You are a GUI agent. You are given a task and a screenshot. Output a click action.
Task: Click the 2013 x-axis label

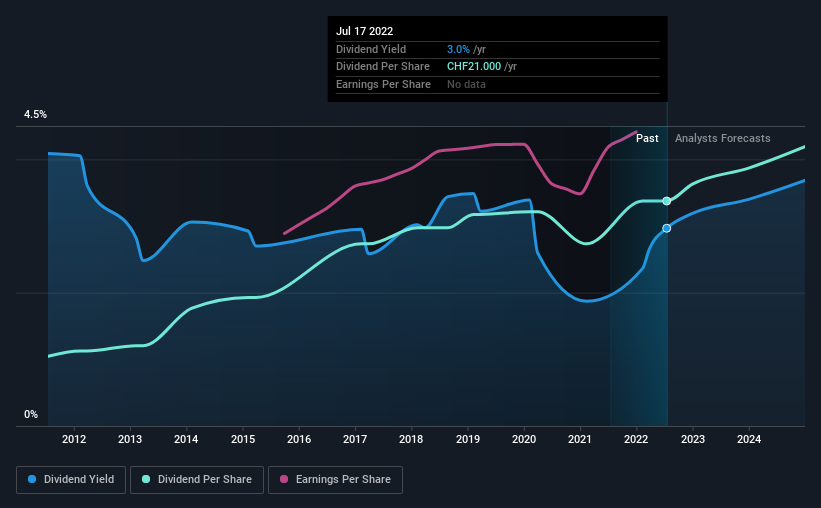click(x=130, y=439)
